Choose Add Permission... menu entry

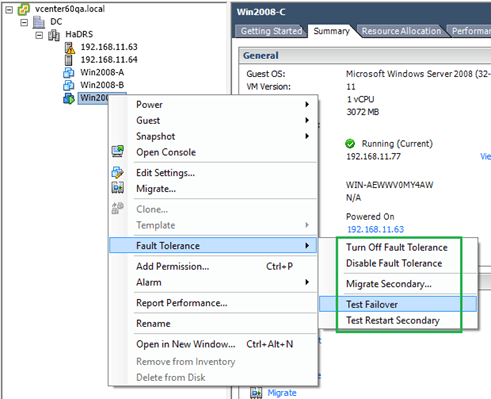(x=213, y=266)
